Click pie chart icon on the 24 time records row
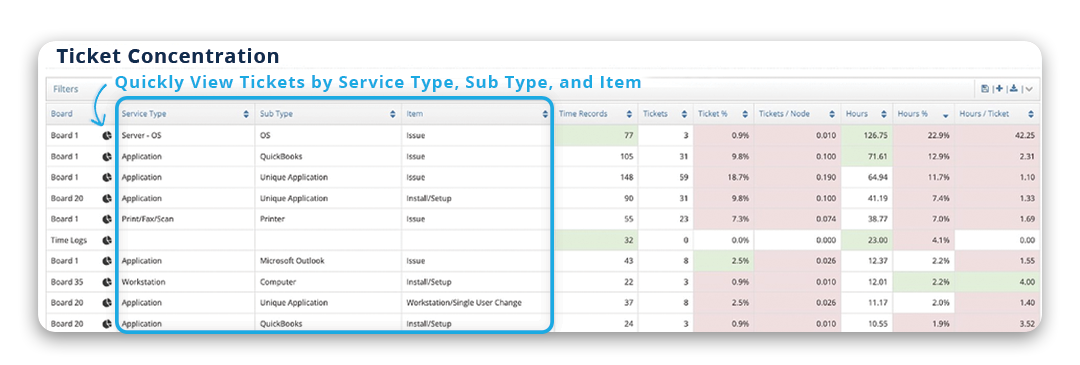The height and width of the screenshot is (365, 1080). tap(107, 323)
